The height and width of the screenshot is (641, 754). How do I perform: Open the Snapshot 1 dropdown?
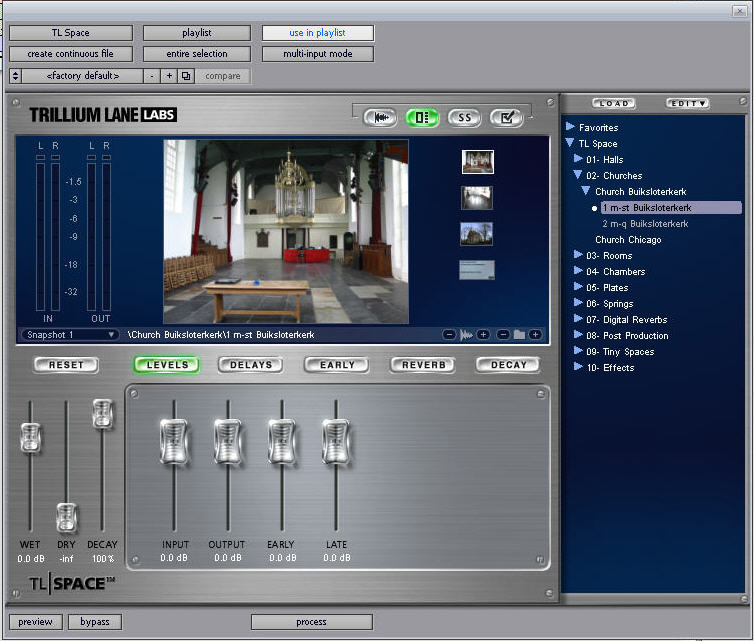coord(70,334)
